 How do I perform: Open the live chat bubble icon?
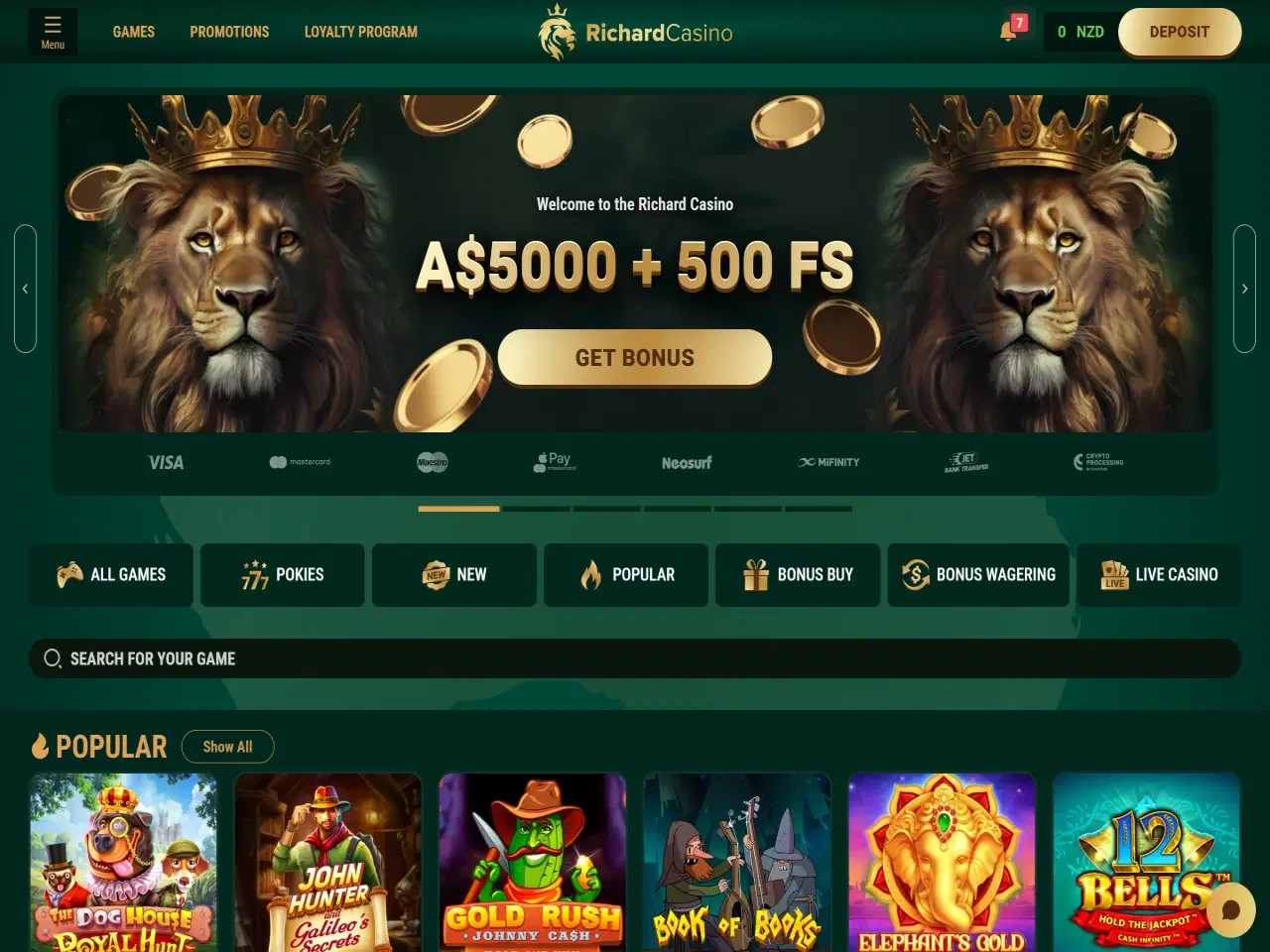click(x=1231, y=909)
